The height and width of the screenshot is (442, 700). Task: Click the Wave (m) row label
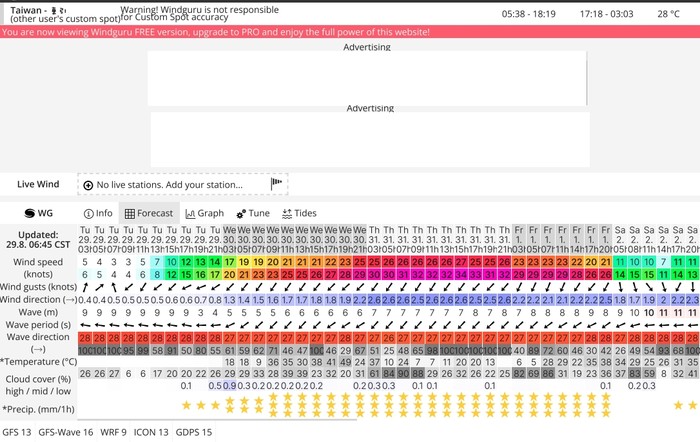pos(38,312)
